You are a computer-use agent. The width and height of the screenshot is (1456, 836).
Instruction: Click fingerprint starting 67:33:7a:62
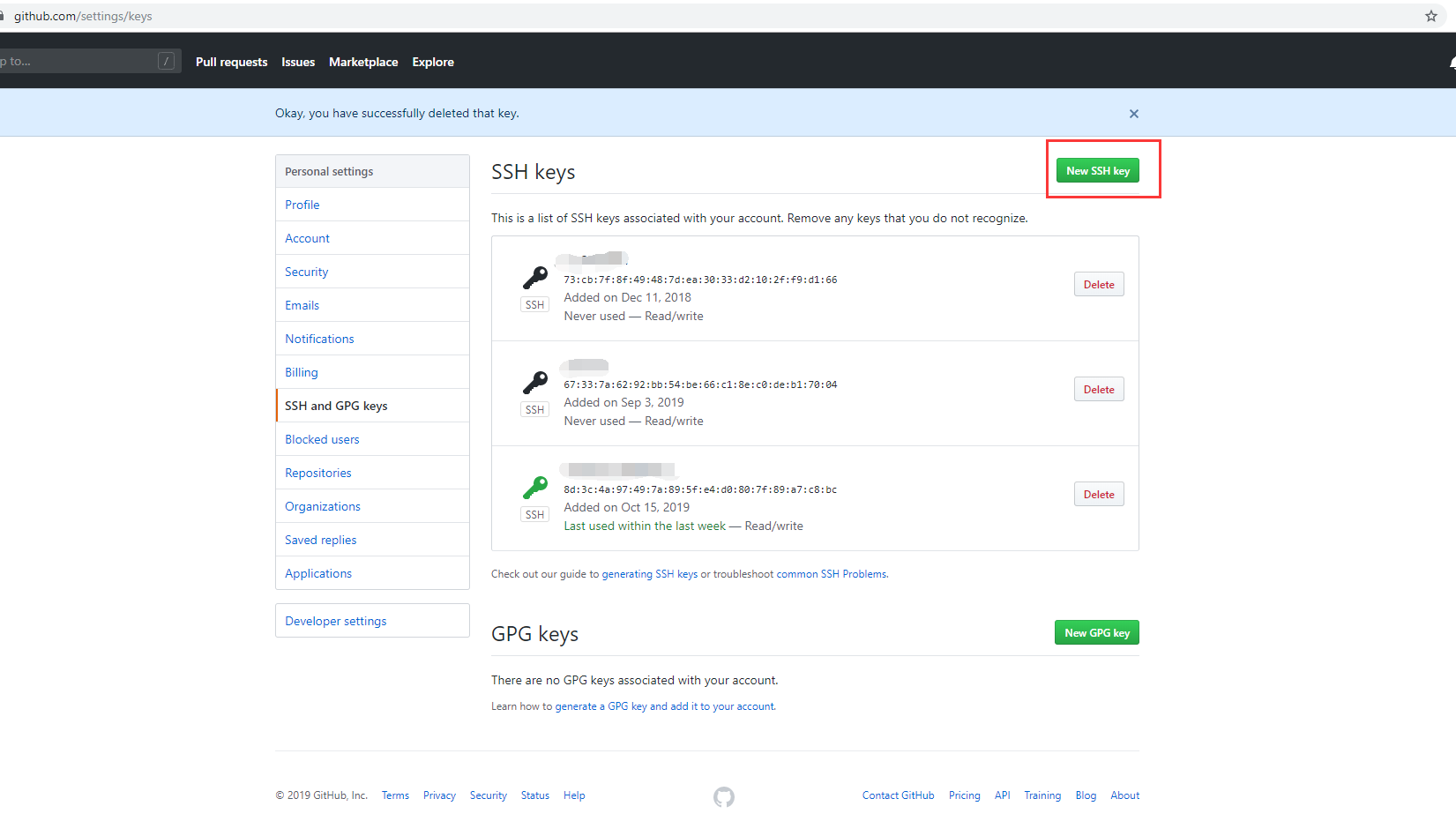point(700,384)
